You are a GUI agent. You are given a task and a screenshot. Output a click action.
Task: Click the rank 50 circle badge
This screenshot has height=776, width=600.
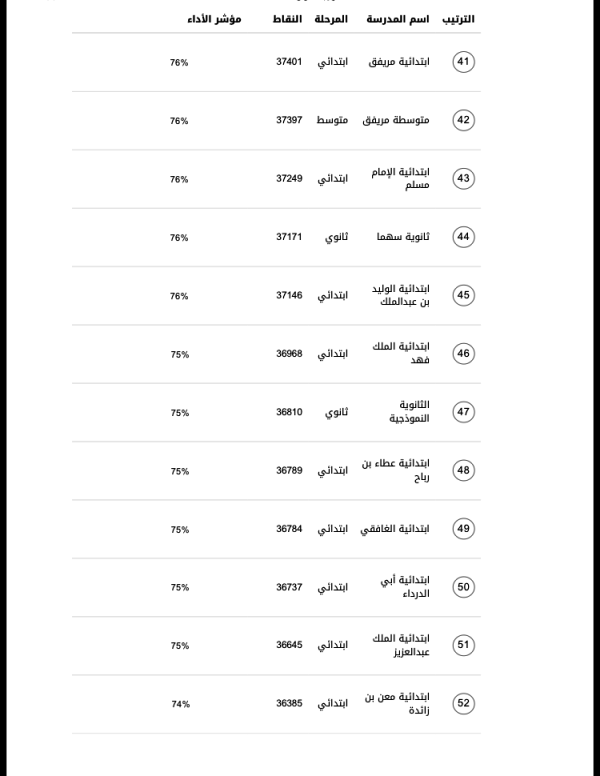click(x=463, y=587)
